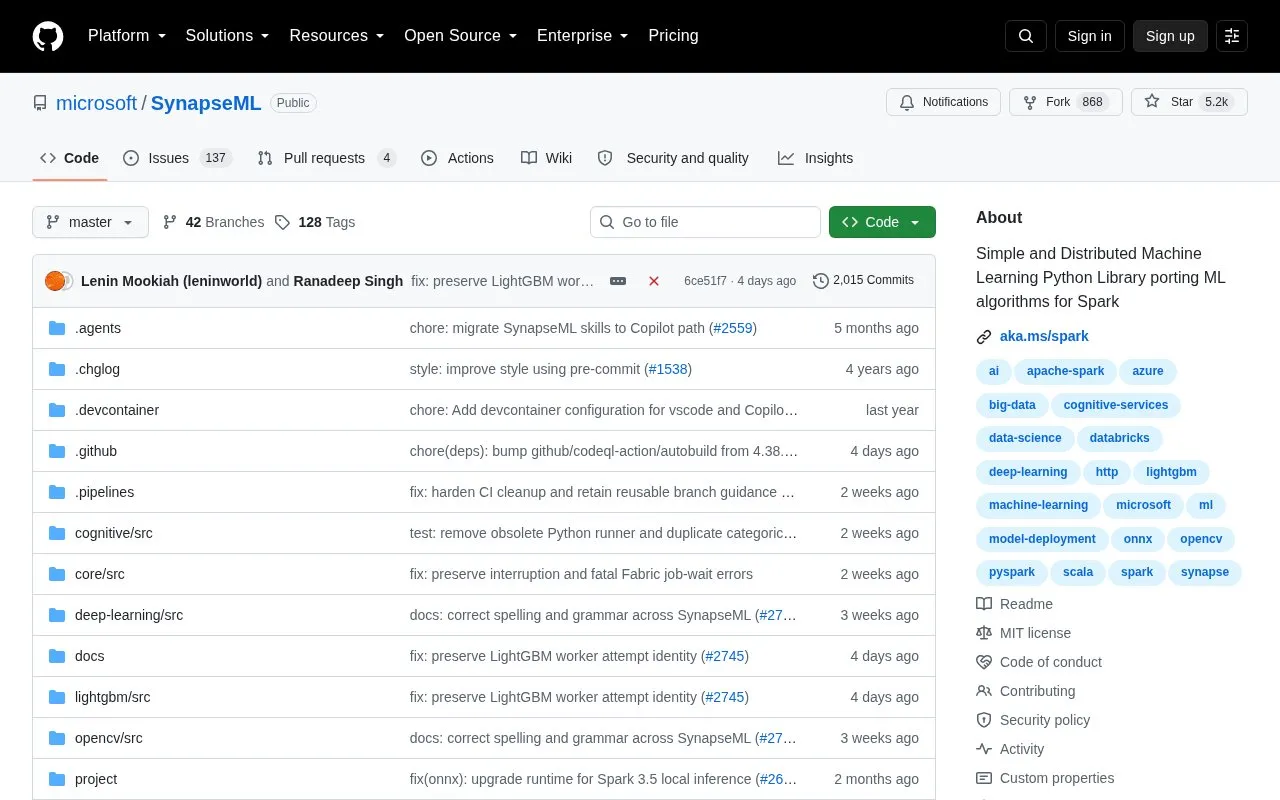
Task: Click the Sign up button
Action: (x=1170, y=36)
